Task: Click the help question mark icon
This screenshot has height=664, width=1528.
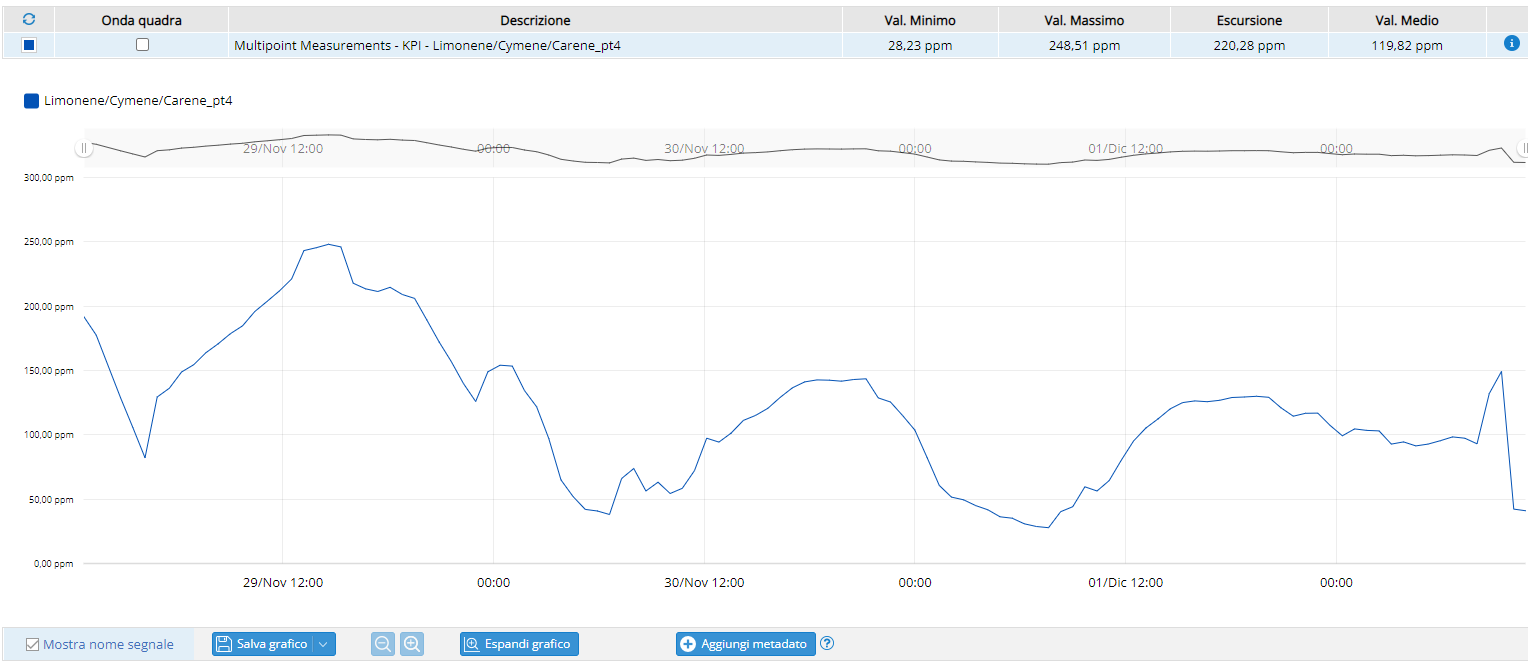Action: pyautogui.click(x=827, y=644)
